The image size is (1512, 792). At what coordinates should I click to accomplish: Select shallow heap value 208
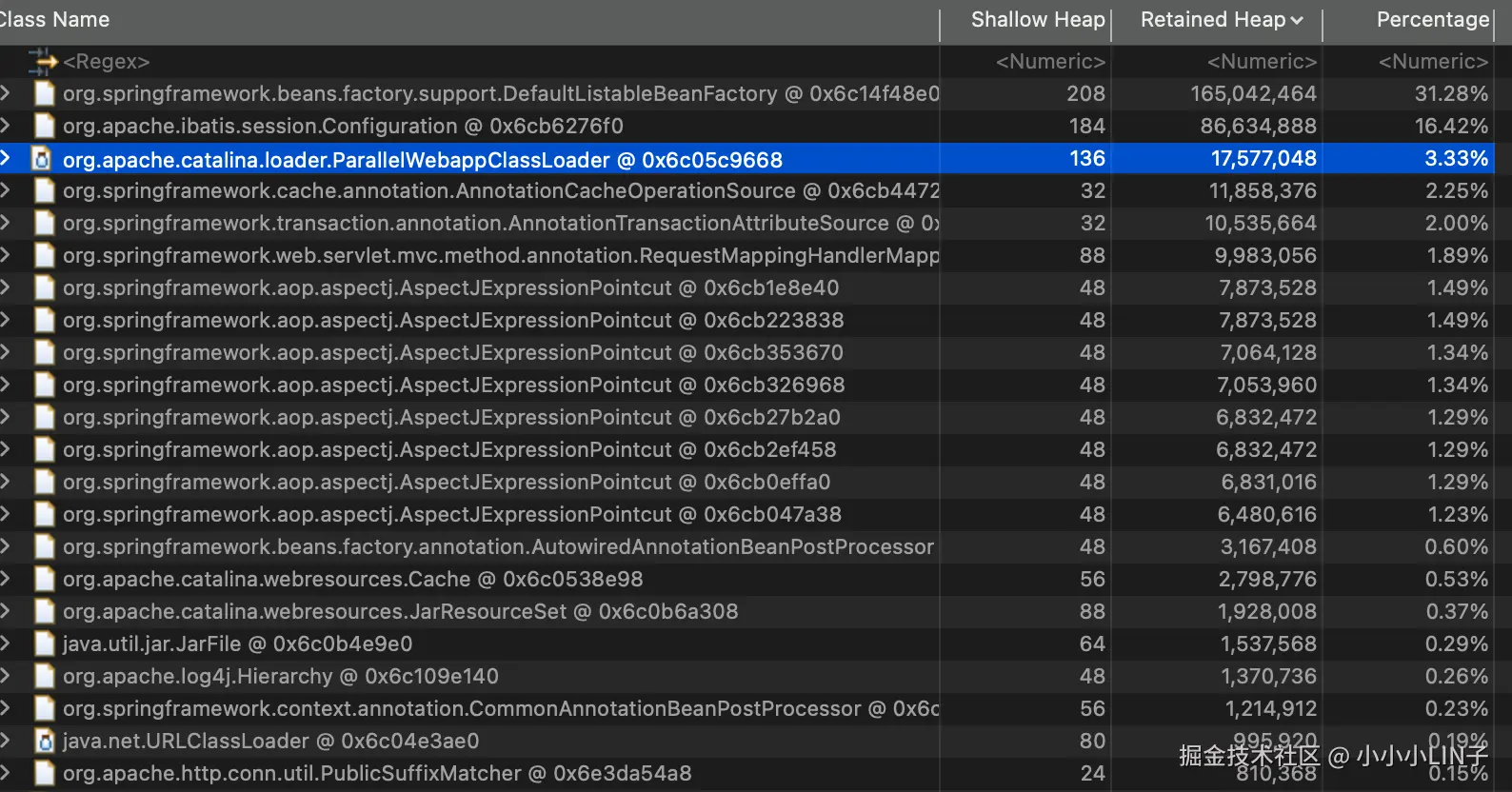coord(1086,93)
